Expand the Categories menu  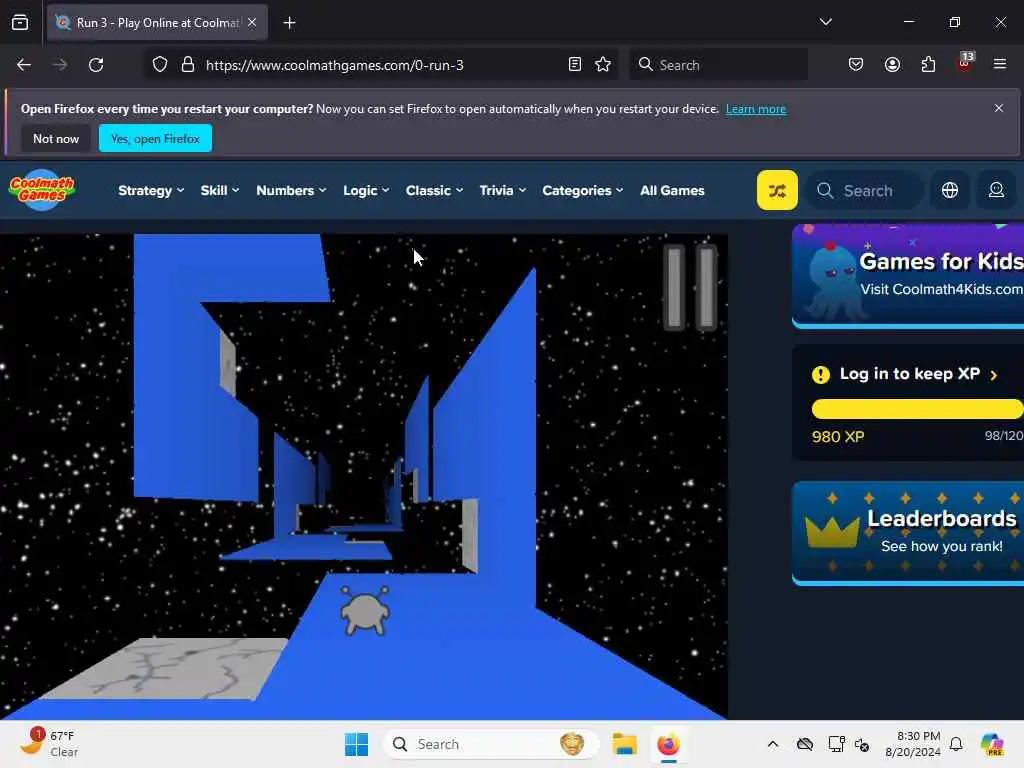click(583, 190)
